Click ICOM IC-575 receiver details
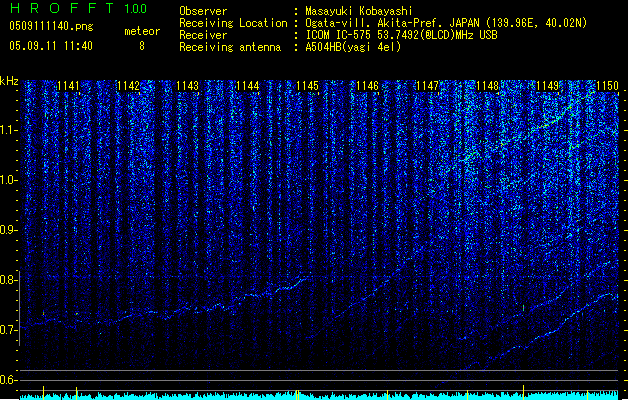The height and width of the screenshot is (400, 629). point(401,35)
